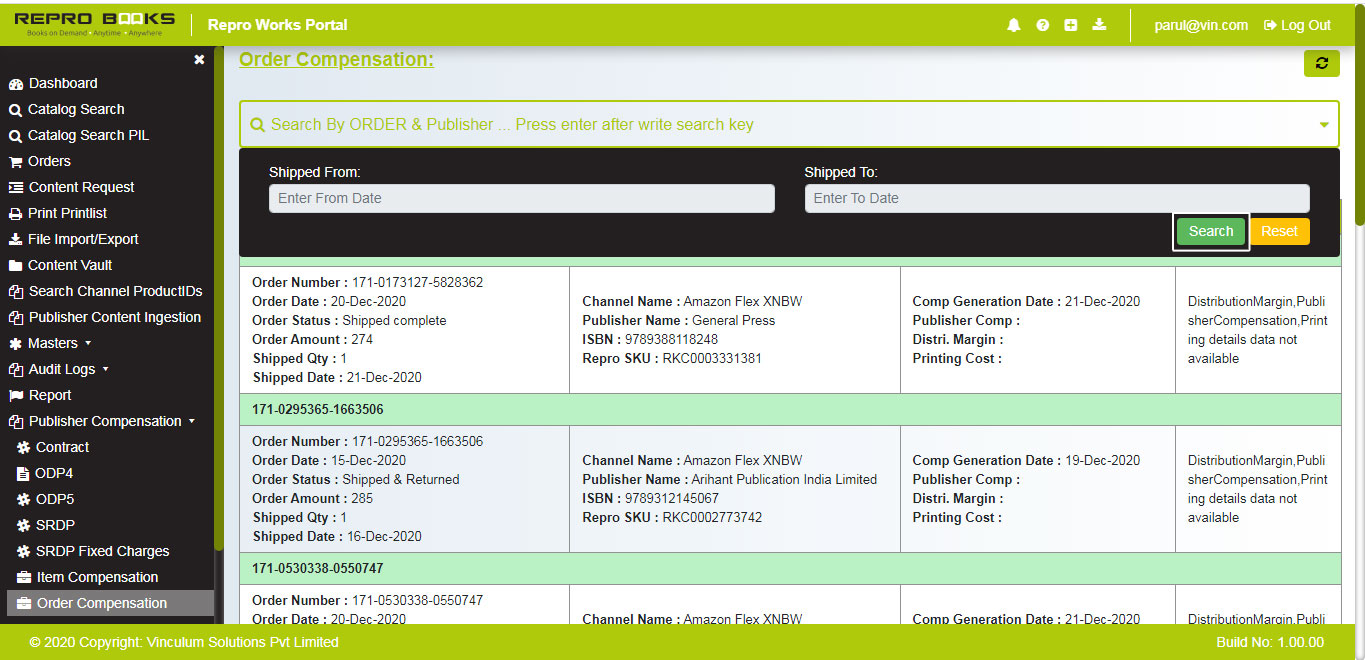1365x660 pixels.
Task: Collapse the Publisher Compensation menu
Action: [104, 421]
